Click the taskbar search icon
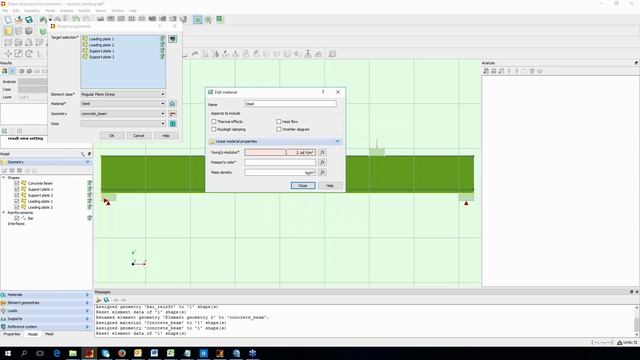This screenshot has height=360, width=640. (x=24, y=353)
